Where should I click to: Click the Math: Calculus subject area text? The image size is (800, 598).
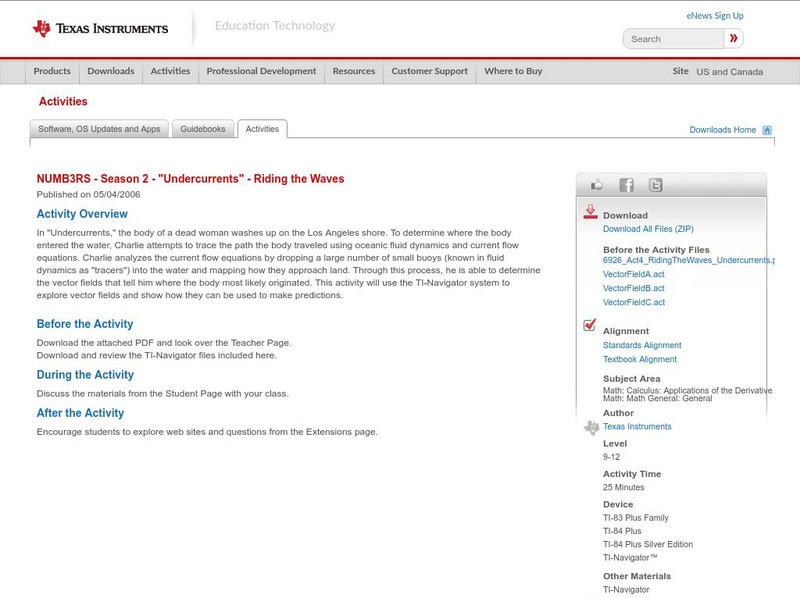pos(687,390)
